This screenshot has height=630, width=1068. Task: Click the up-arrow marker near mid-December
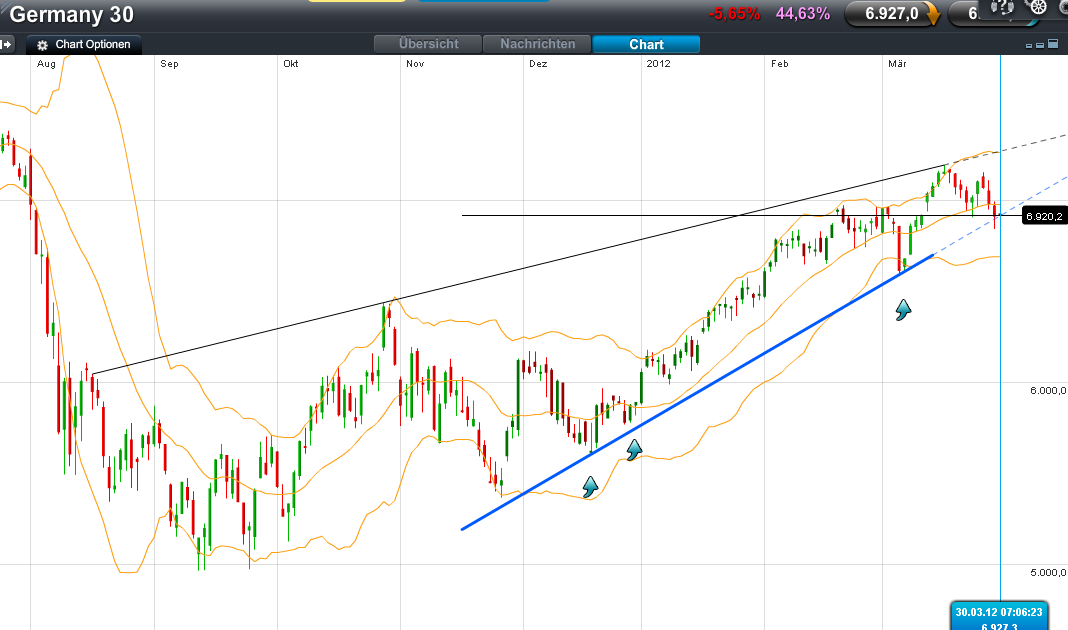click(x=633, y=450)
